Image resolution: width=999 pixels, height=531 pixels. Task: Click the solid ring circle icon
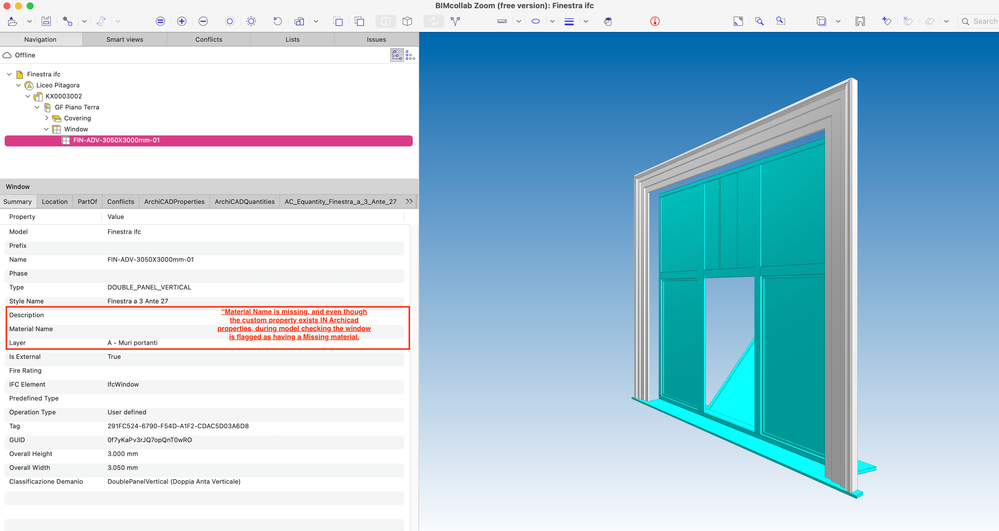(230, 21)
